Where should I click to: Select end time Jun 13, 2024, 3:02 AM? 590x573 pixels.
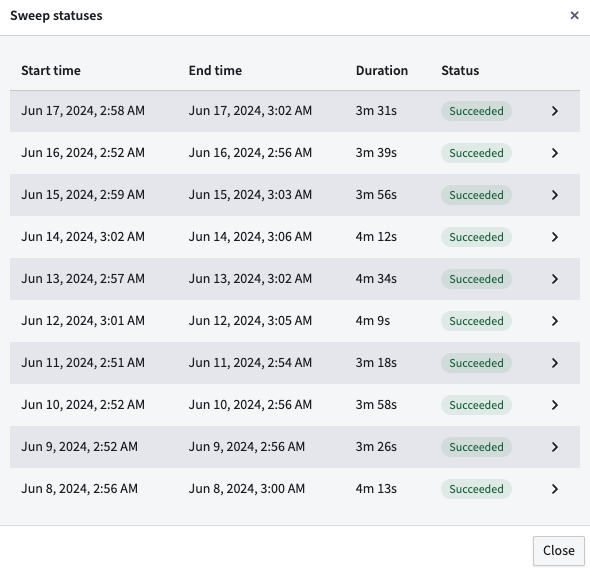pyautogui.click(x=250, y=279)
